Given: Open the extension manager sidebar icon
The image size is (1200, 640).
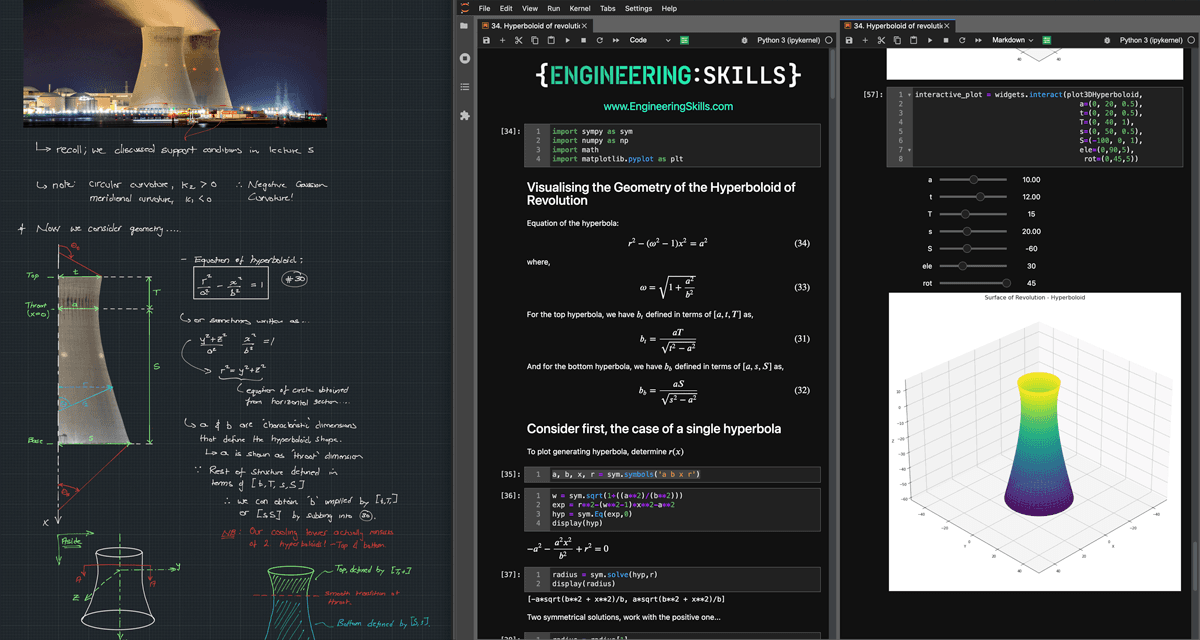Looking at the screenshot, I should [x=463, y=116].
